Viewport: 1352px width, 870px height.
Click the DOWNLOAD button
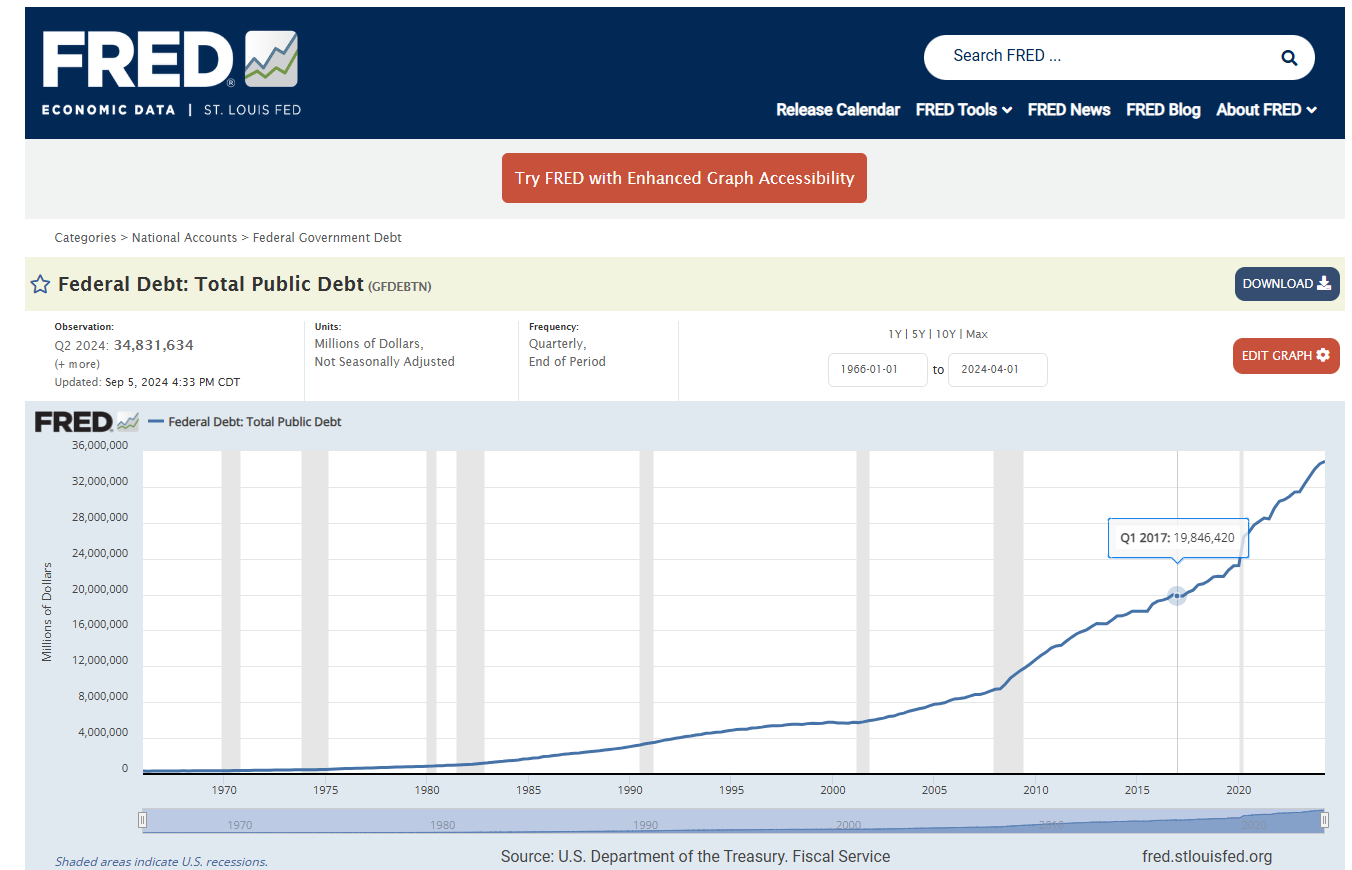[1287, 284]
